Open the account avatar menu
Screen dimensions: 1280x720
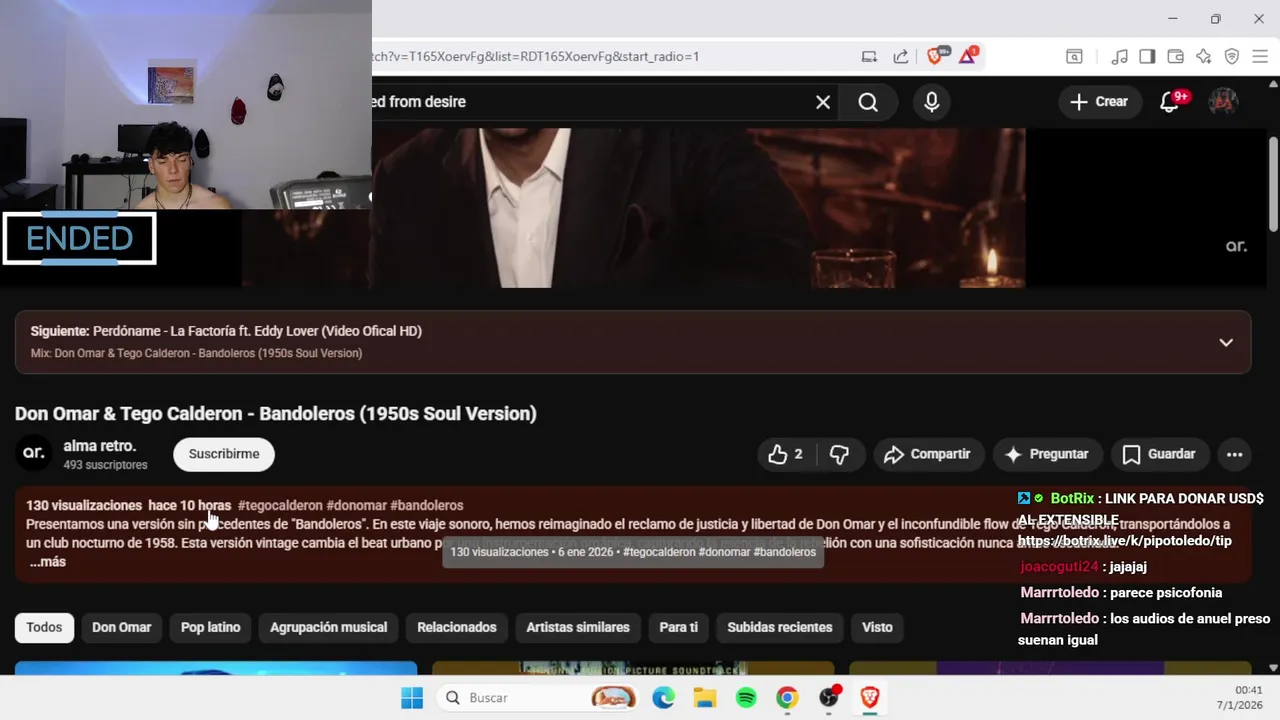(1223, 102)
